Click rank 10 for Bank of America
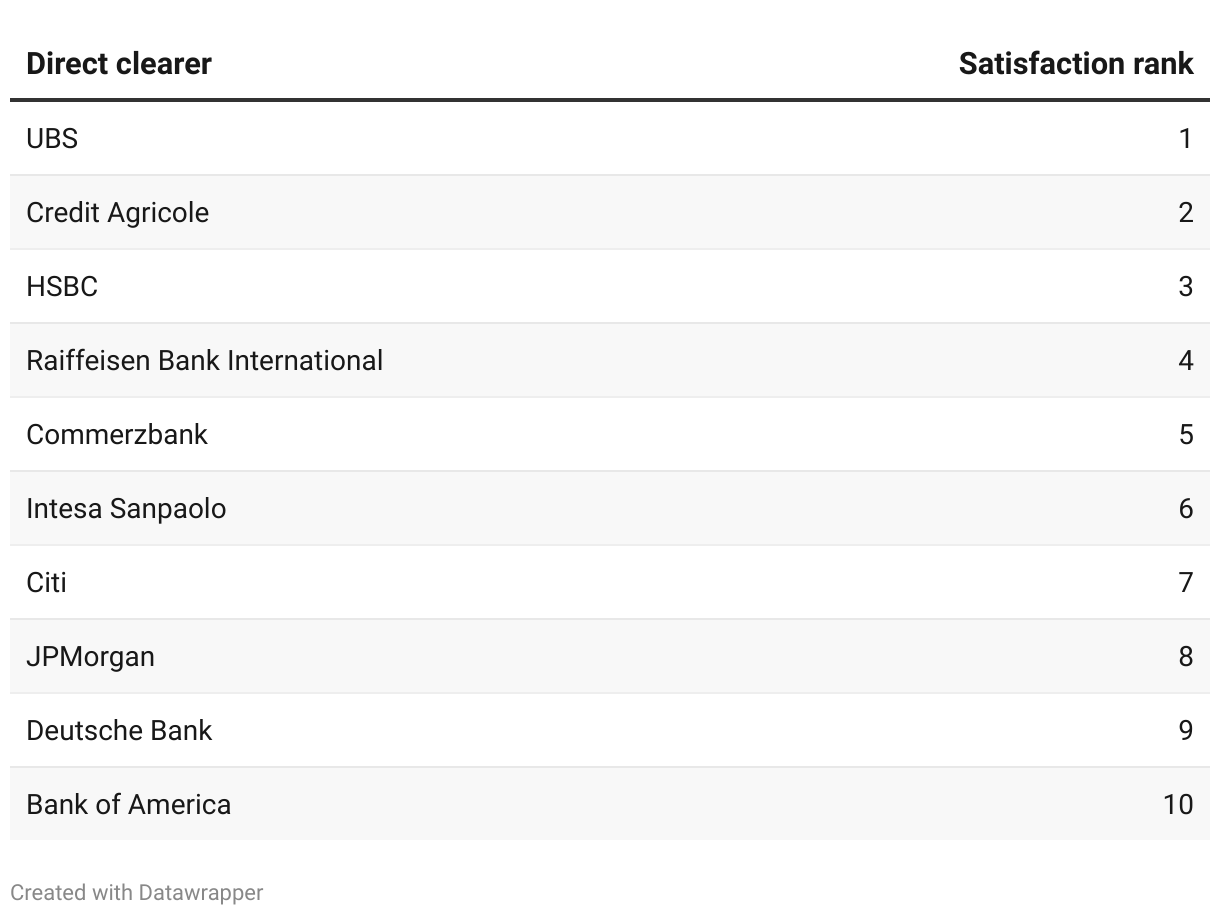Screen dimensions: 1220x916 coord(1177,805)
